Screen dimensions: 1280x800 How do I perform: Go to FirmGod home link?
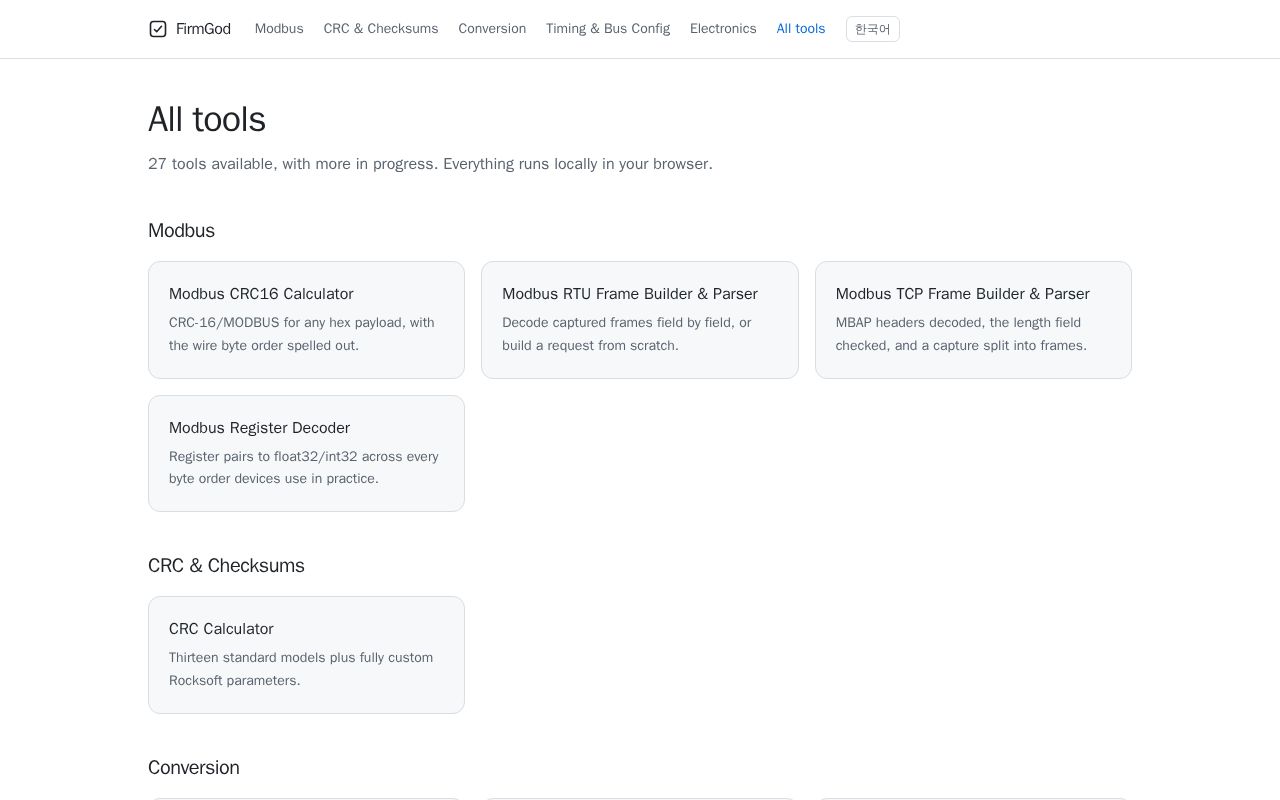(190, 29)
